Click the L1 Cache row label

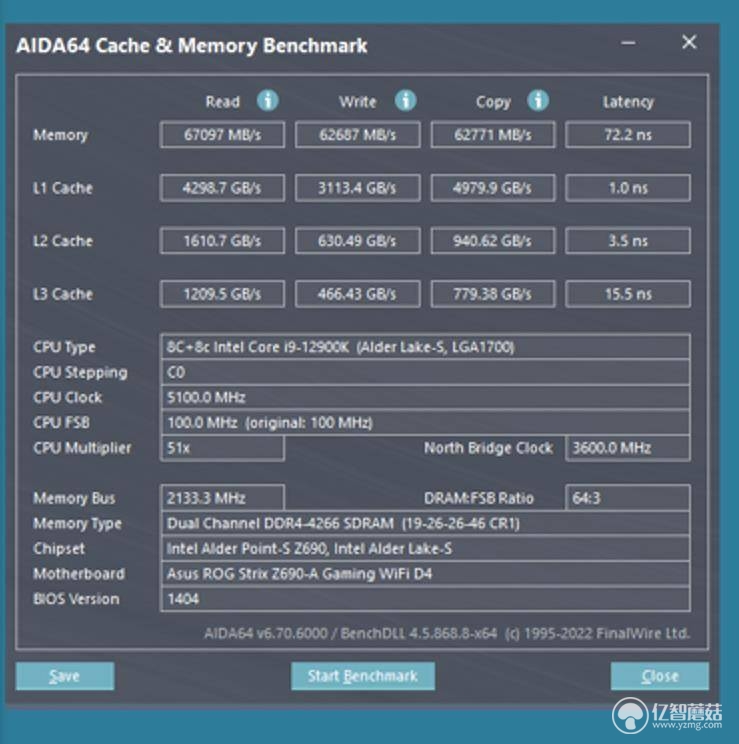coord(63,188)
